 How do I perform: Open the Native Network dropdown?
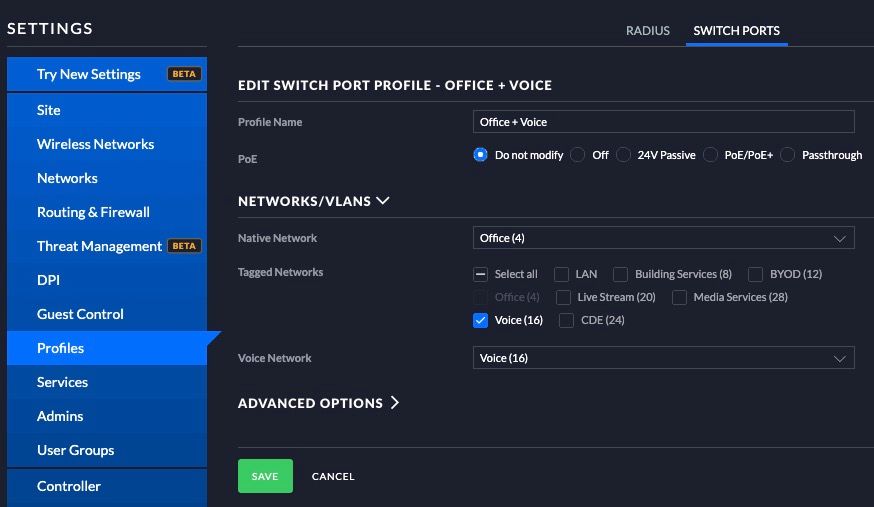pyautogui.click(x=663, y=238)
